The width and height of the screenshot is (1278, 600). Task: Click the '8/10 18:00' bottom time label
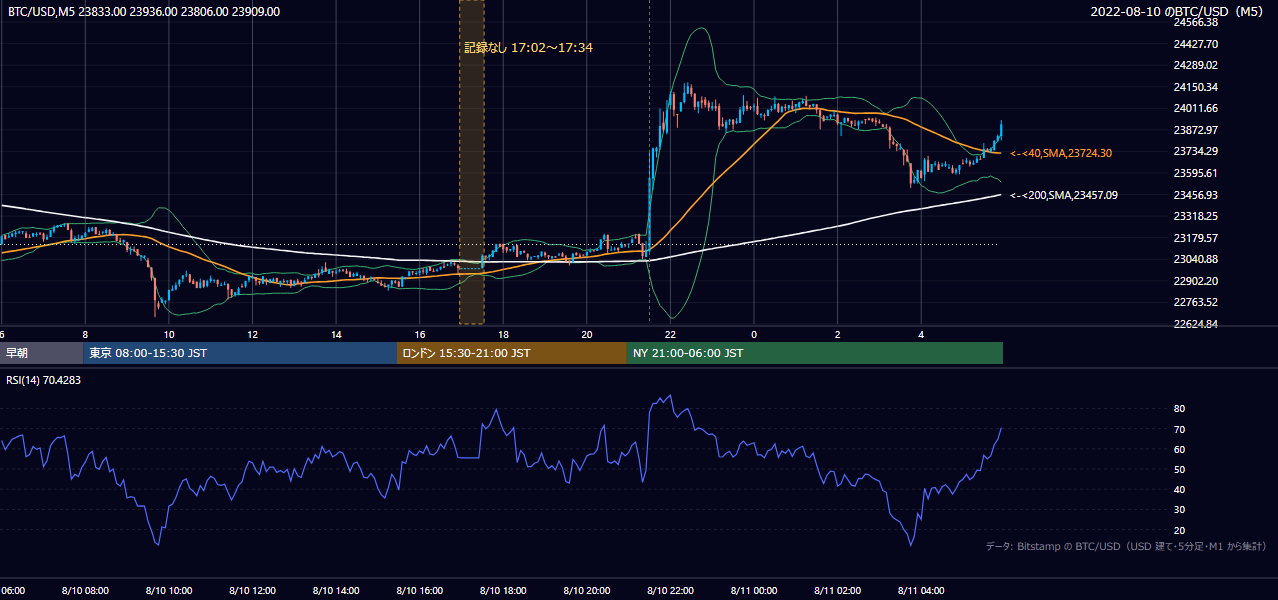503,590
